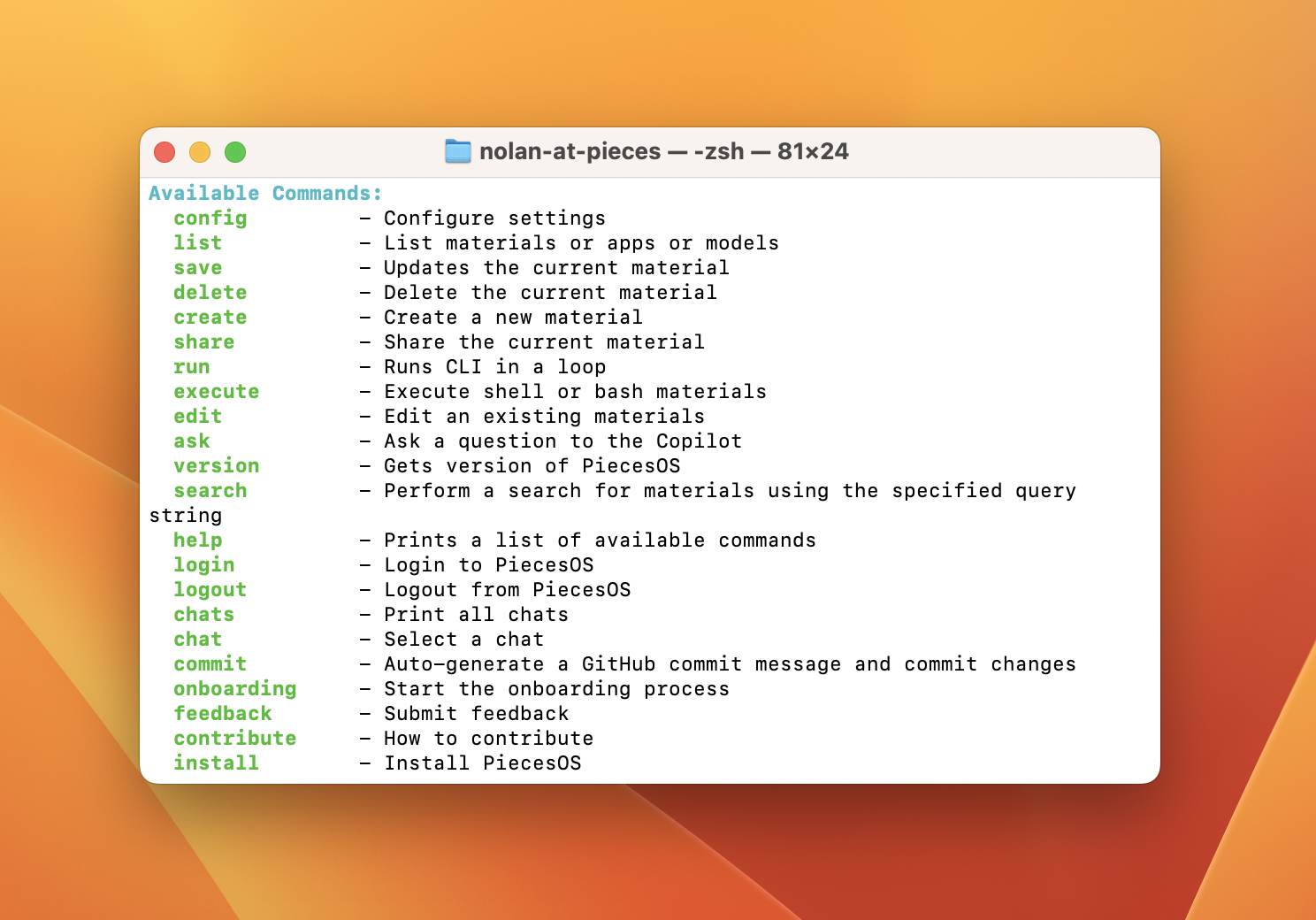Viewport: 1316px width, 920px height.
Task: Click the red close window button
Action: pos(164,152)
